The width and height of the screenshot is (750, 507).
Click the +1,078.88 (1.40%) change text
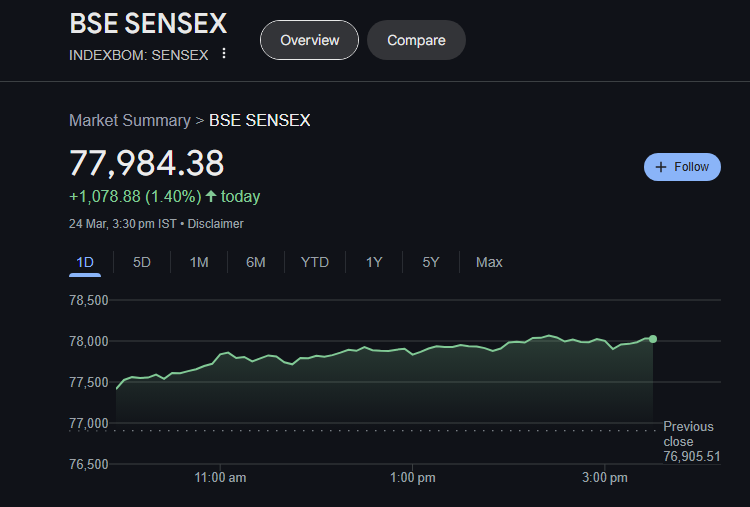(x=135, y=197)
